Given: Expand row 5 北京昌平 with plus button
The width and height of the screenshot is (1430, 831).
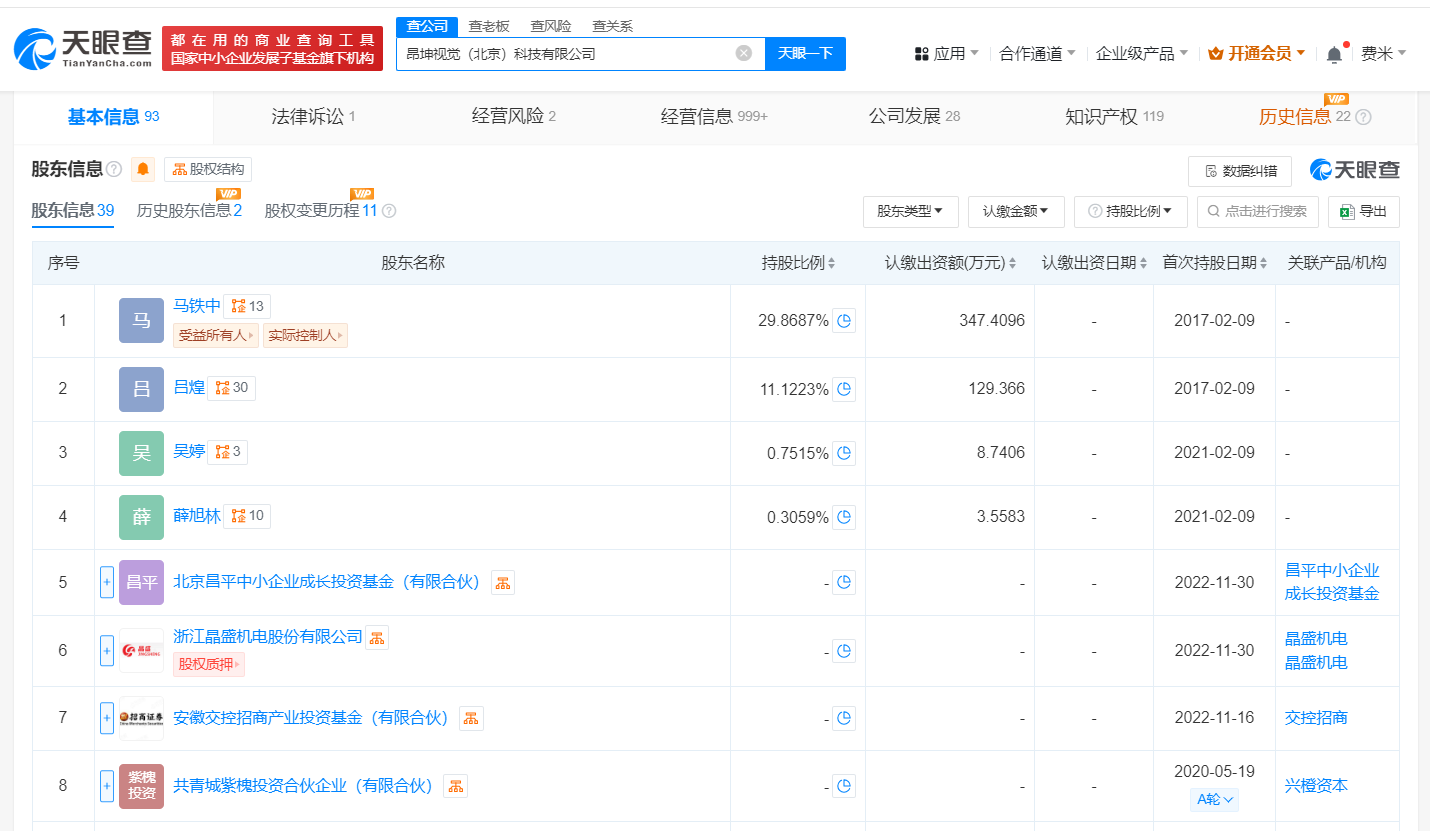Looking at the screenshot, I should [x=107, y=582].
